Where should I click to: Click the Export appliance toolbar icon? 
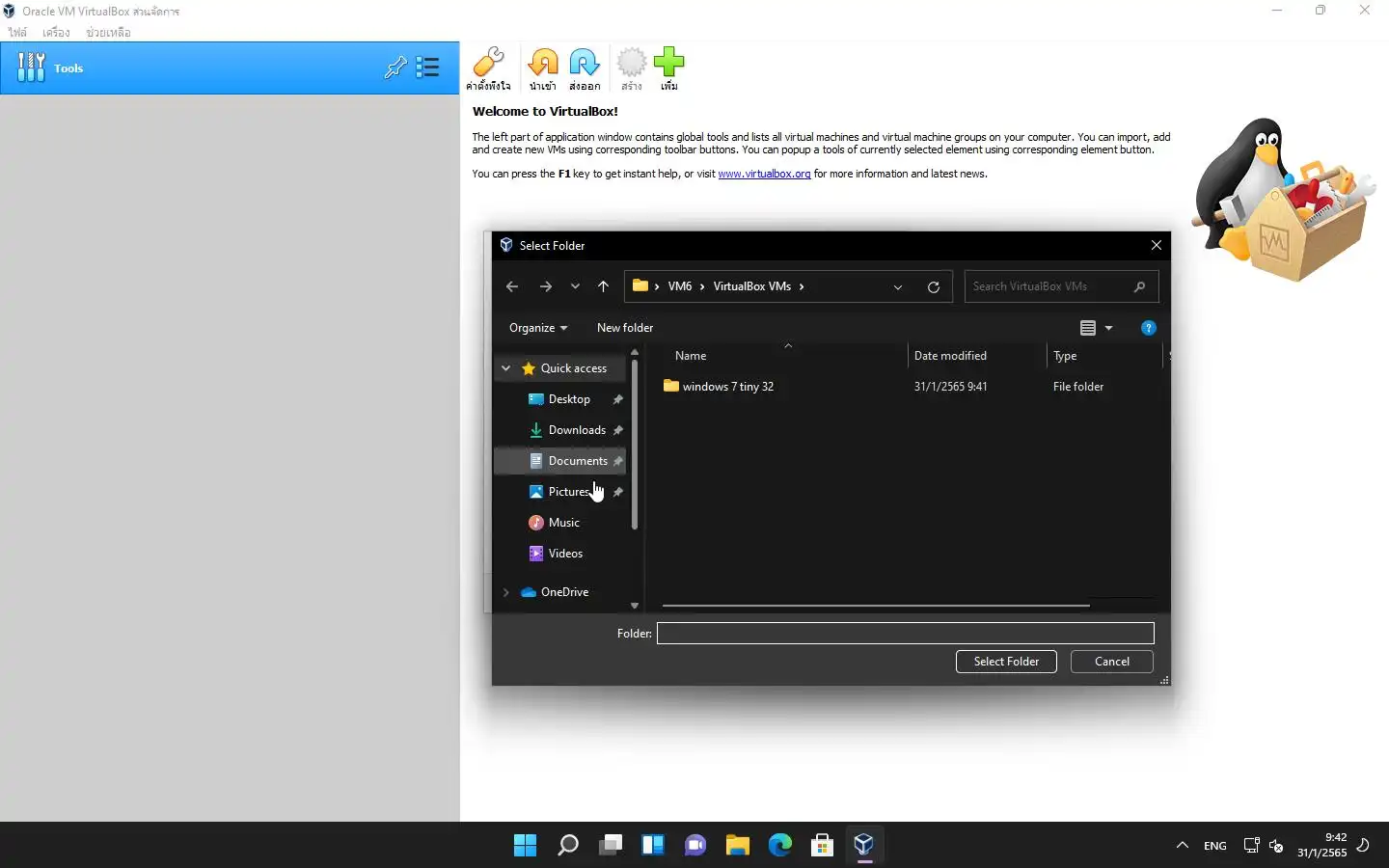585,68
